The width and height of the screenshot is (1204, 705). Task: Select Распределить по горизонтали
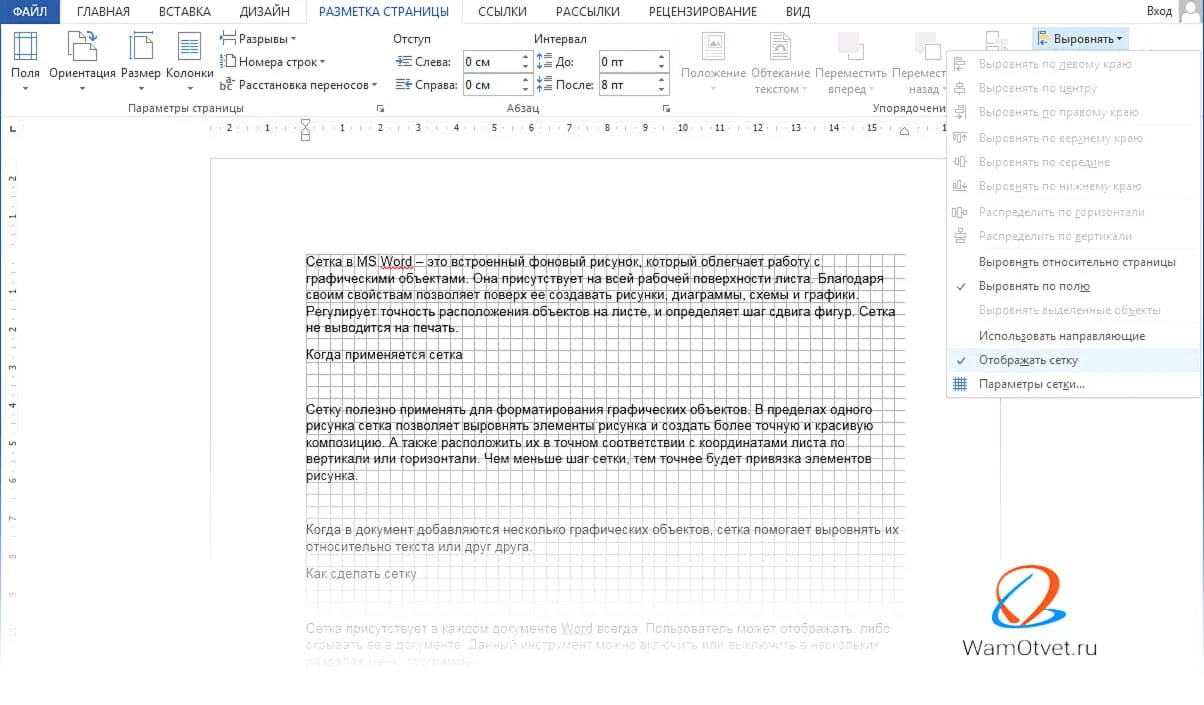tap(1074, 212)
